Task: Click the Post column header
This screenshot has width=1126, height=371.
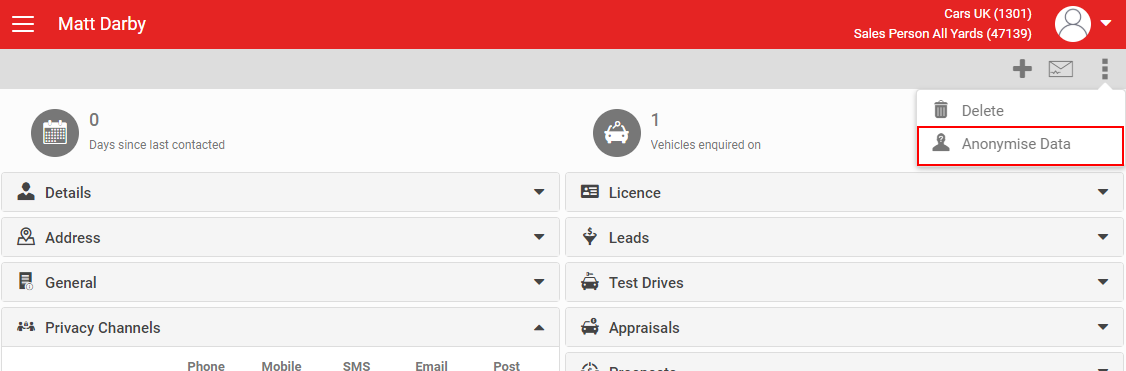Action: 507,366
